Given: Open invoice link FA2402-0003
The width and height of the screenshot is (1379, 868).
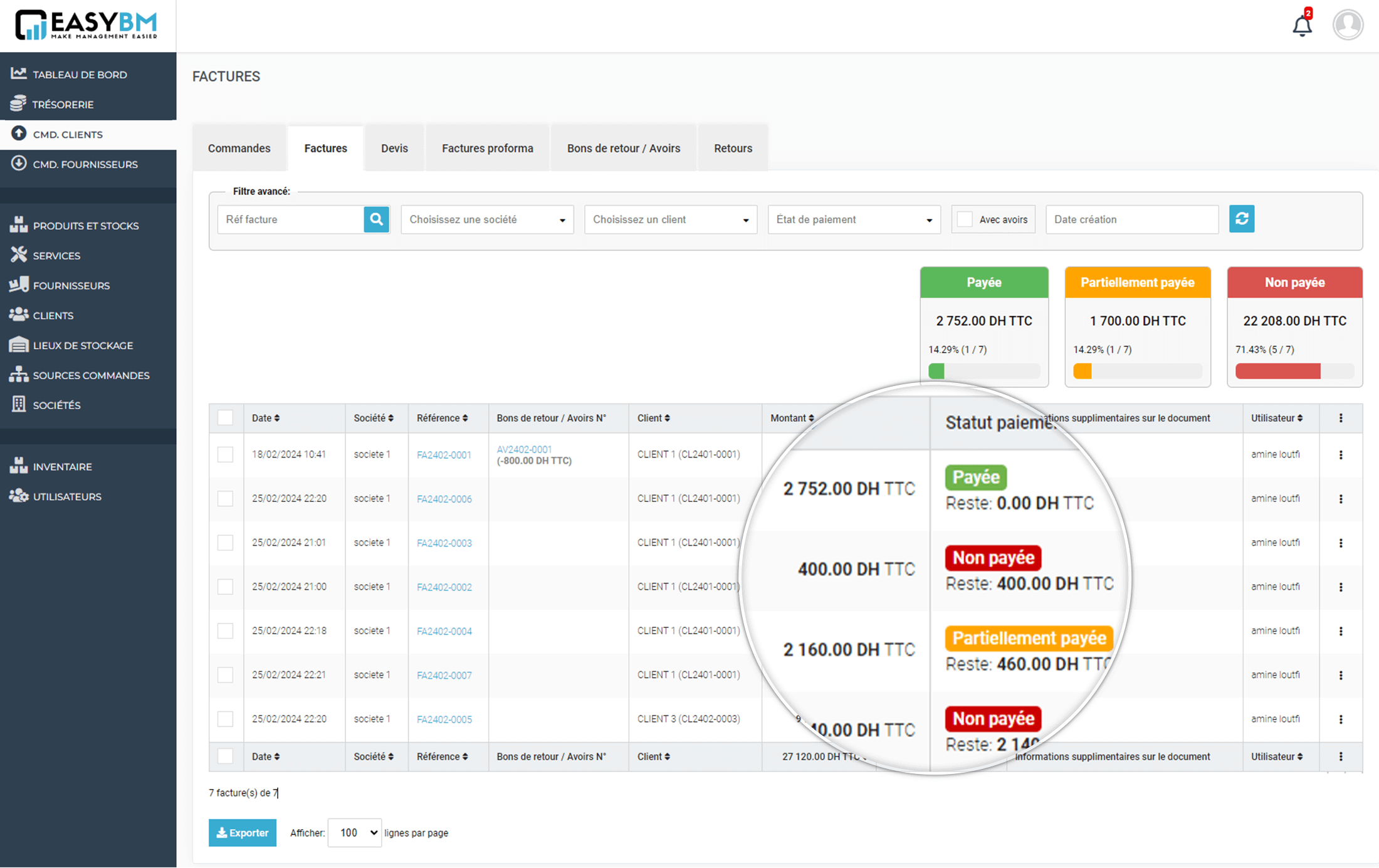Looking at the screenshot, I should 444,543.
